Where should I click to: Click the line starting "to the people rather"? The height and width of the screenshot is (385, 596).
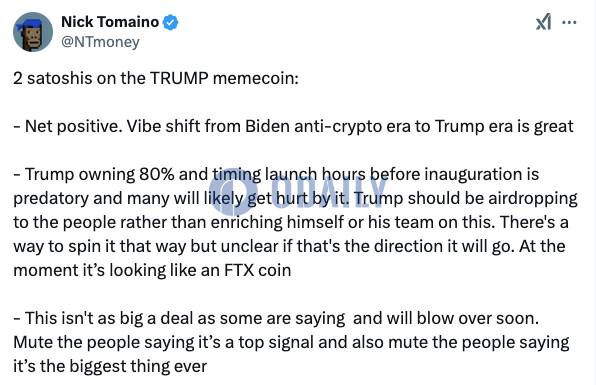coord(291,222)
